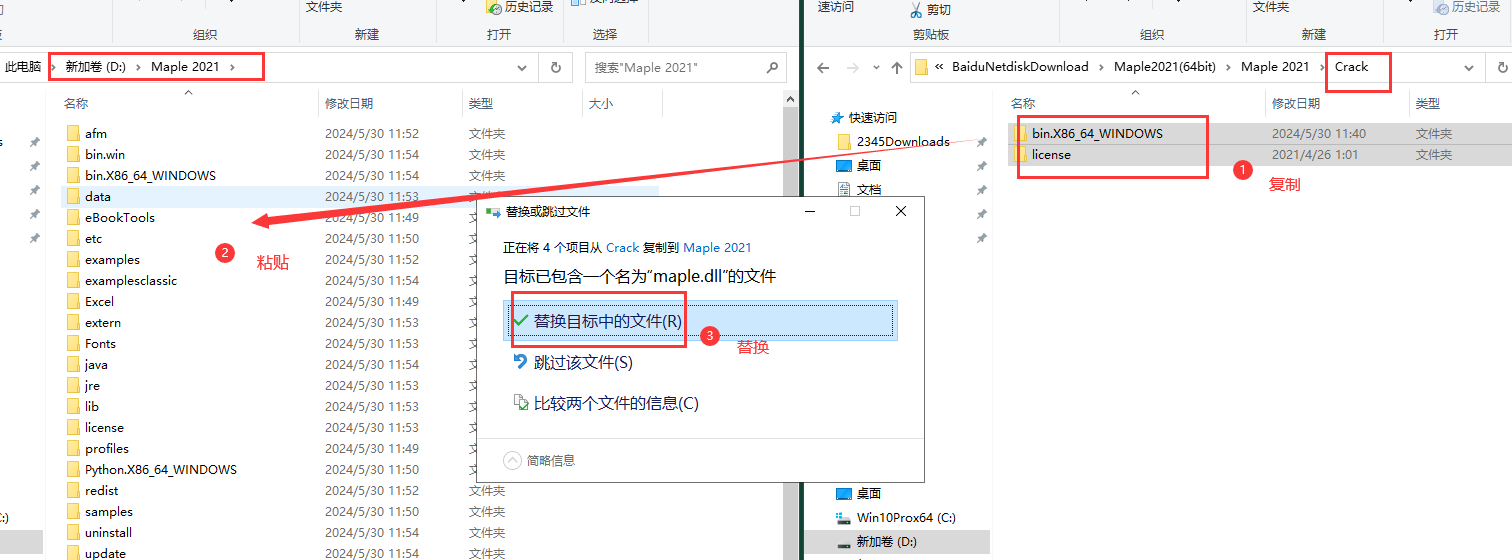Image resolution: width=1512 pixels, height=560 pixels.
Task: Choose 跳过该文件(S) in the dialog
Action: 583,362
